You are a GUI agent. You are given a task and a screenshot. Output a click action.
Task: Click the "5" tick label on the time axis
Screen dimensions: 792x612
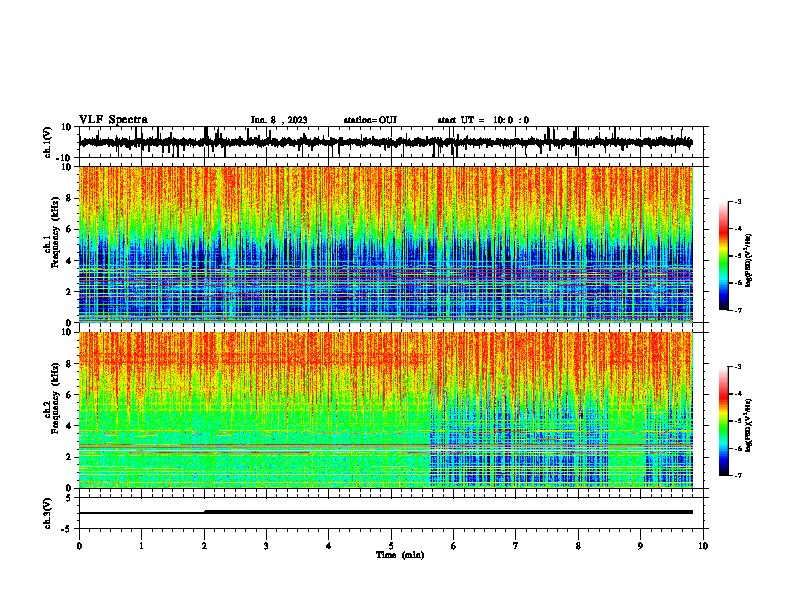click(x=391, y=546)
